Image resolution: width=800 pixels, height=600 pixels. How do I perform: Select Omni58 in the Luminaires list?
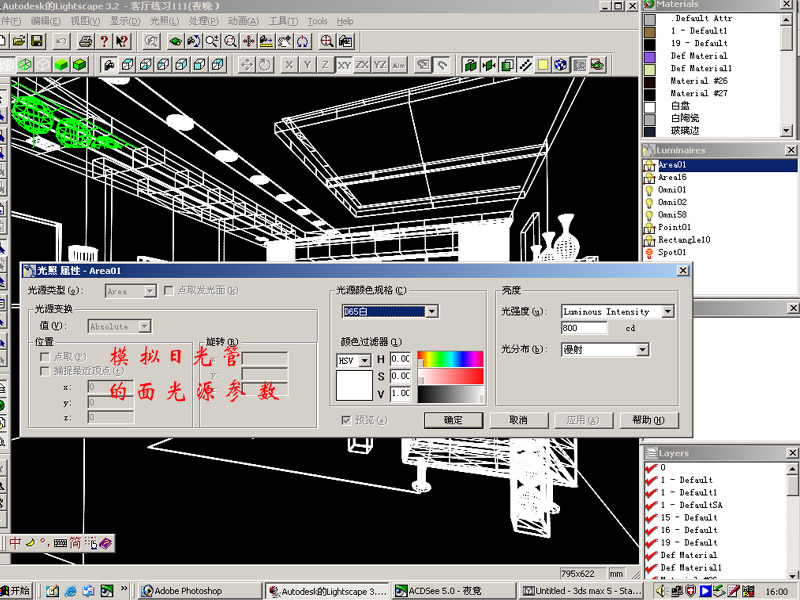pos(672,215)
